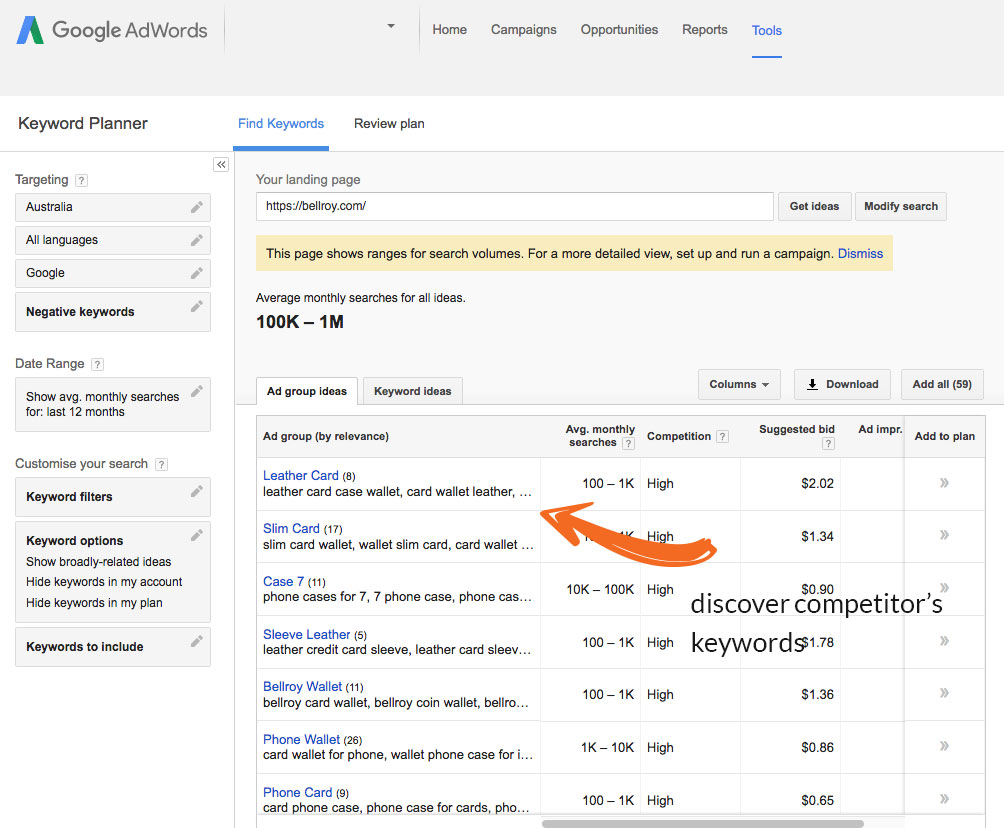Select the Tools menu item

click(x=766, y=30)
